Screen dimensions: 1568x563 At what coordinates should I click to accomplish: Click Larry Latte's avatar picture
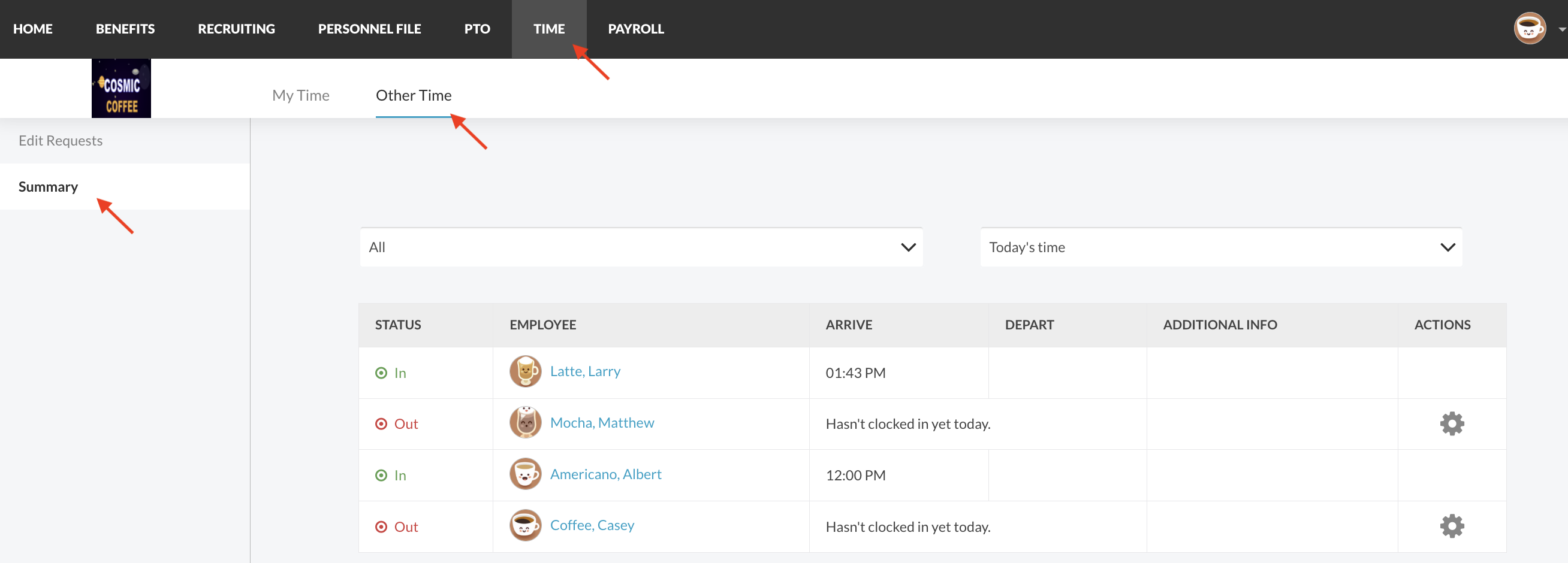524,371
